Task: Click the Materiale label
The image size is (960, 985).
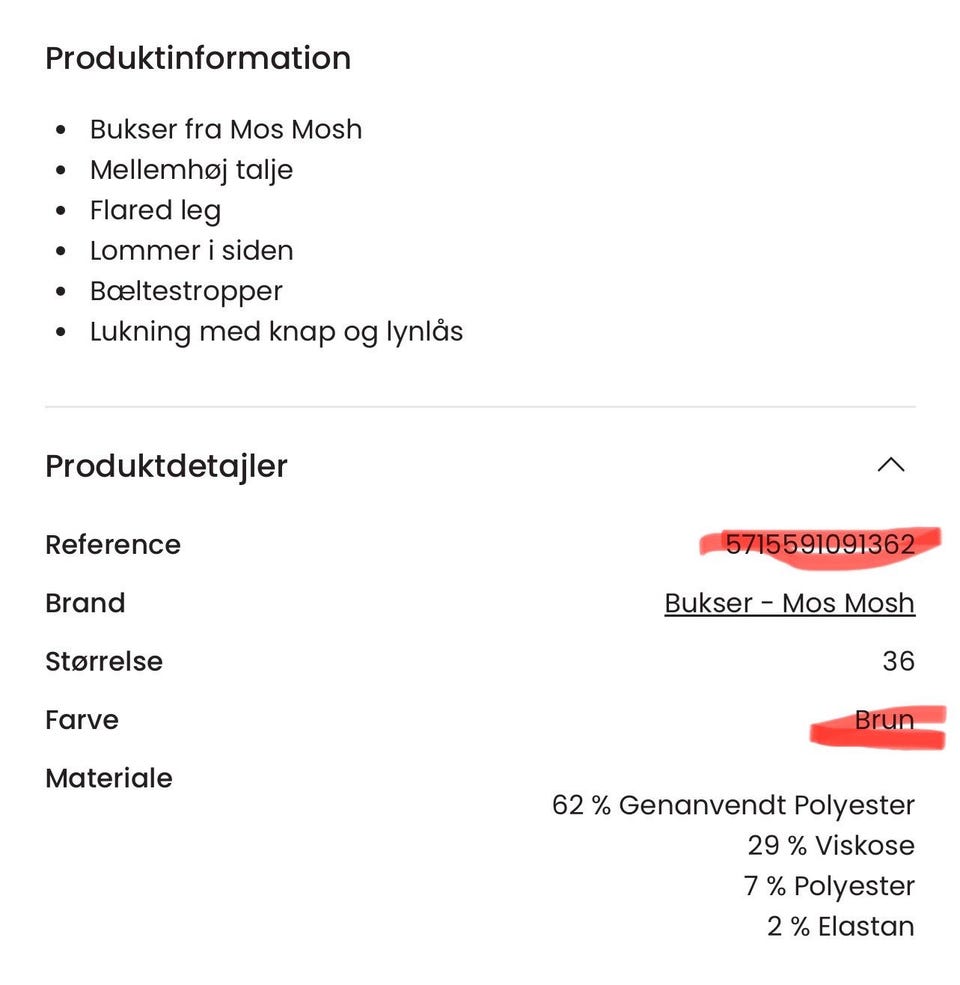Action: (x=109, y=778)
